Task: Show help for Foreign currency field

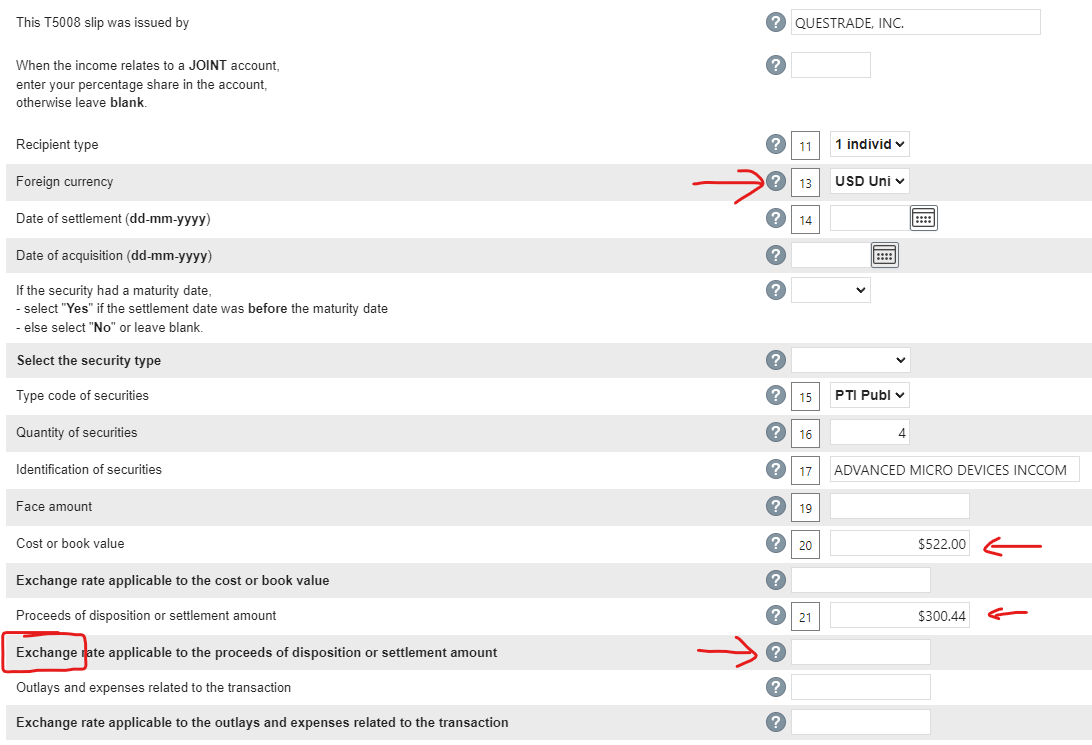Action: [775, 182]
